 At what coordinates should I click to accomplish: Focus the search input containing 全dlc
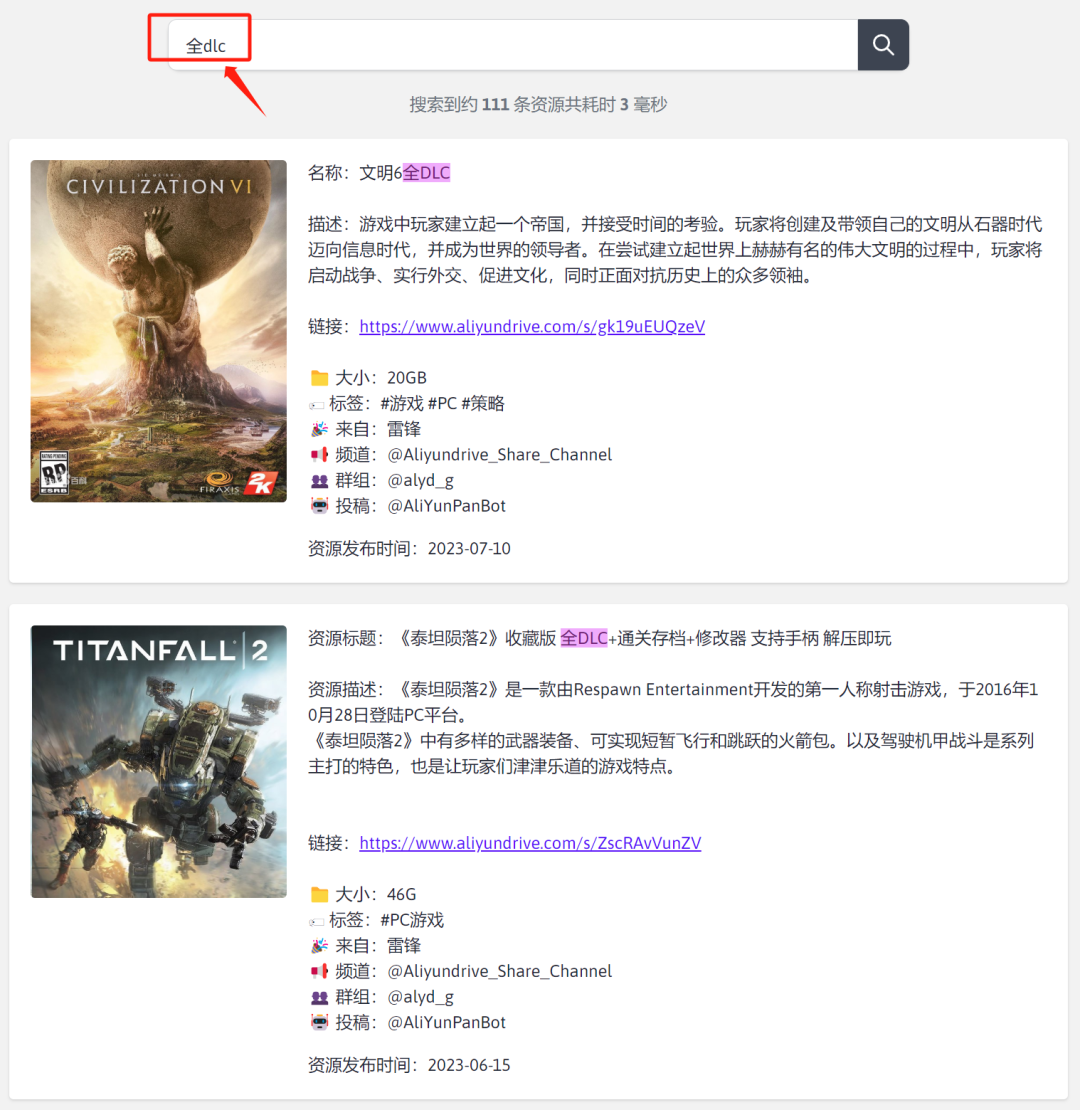(x=513, y=45)
